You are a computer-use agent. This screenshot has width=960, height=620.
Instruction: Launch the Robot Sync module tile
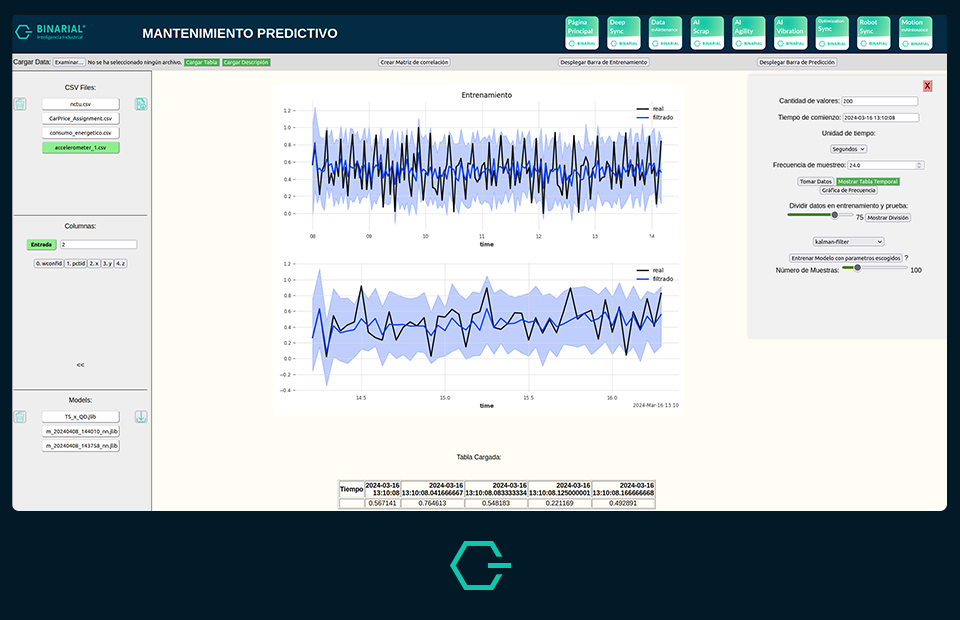872,32
